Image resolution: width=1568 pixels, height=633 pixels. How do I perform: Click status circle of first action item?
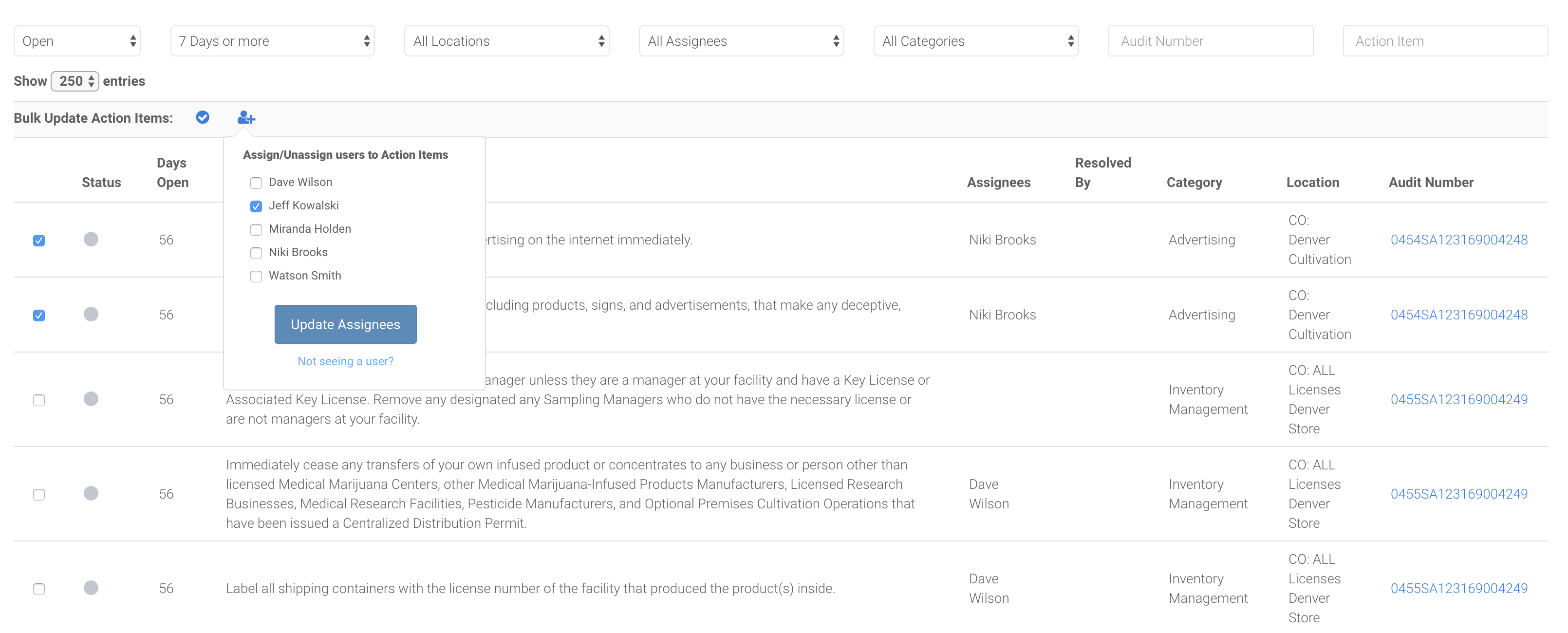pos(91,239)
